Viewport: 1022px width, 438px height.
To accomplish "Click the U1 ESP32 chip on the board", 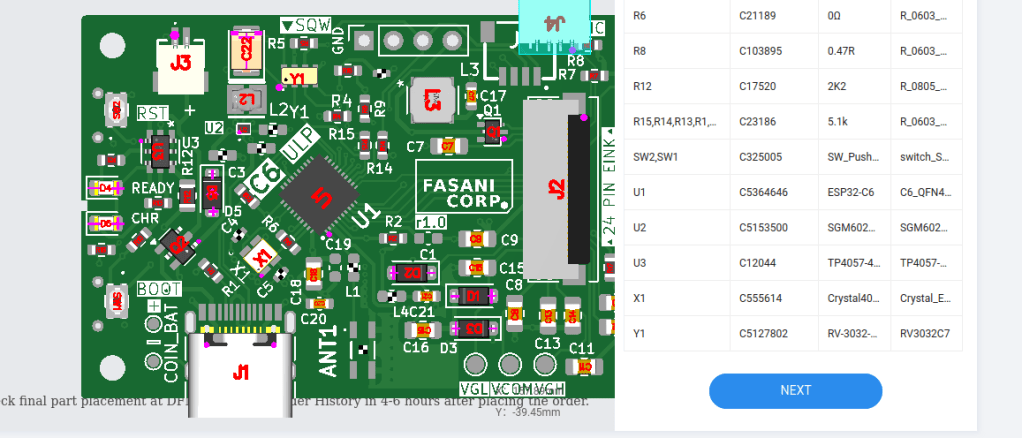I will click(320, 199).
